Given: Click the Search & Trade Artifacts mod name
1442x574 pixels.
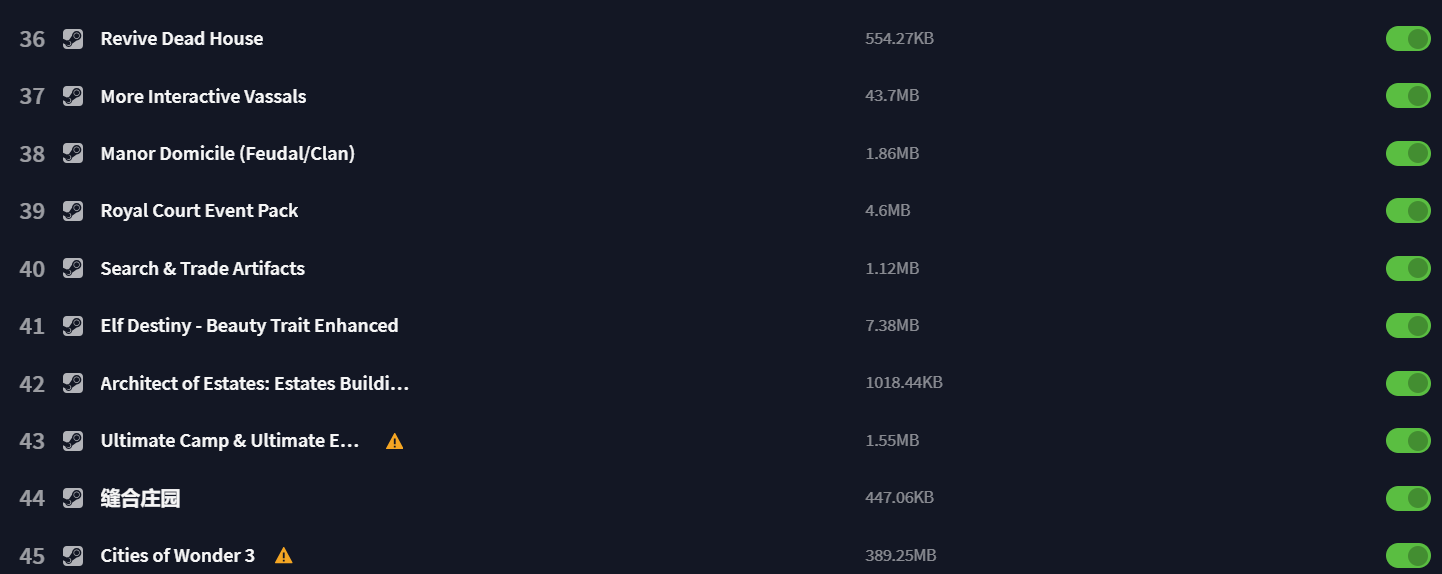Looking at the screenshot, I should coord(203,268).
